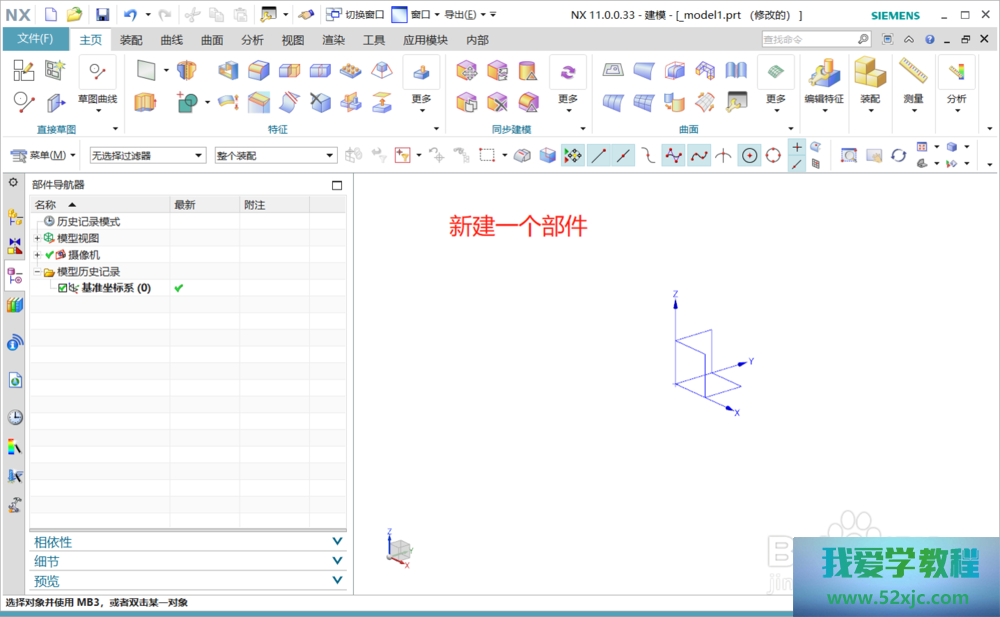This screenshot has width=1000, height=617.
Task: Click the 切换窗口 button
Action: coord(355,14)
